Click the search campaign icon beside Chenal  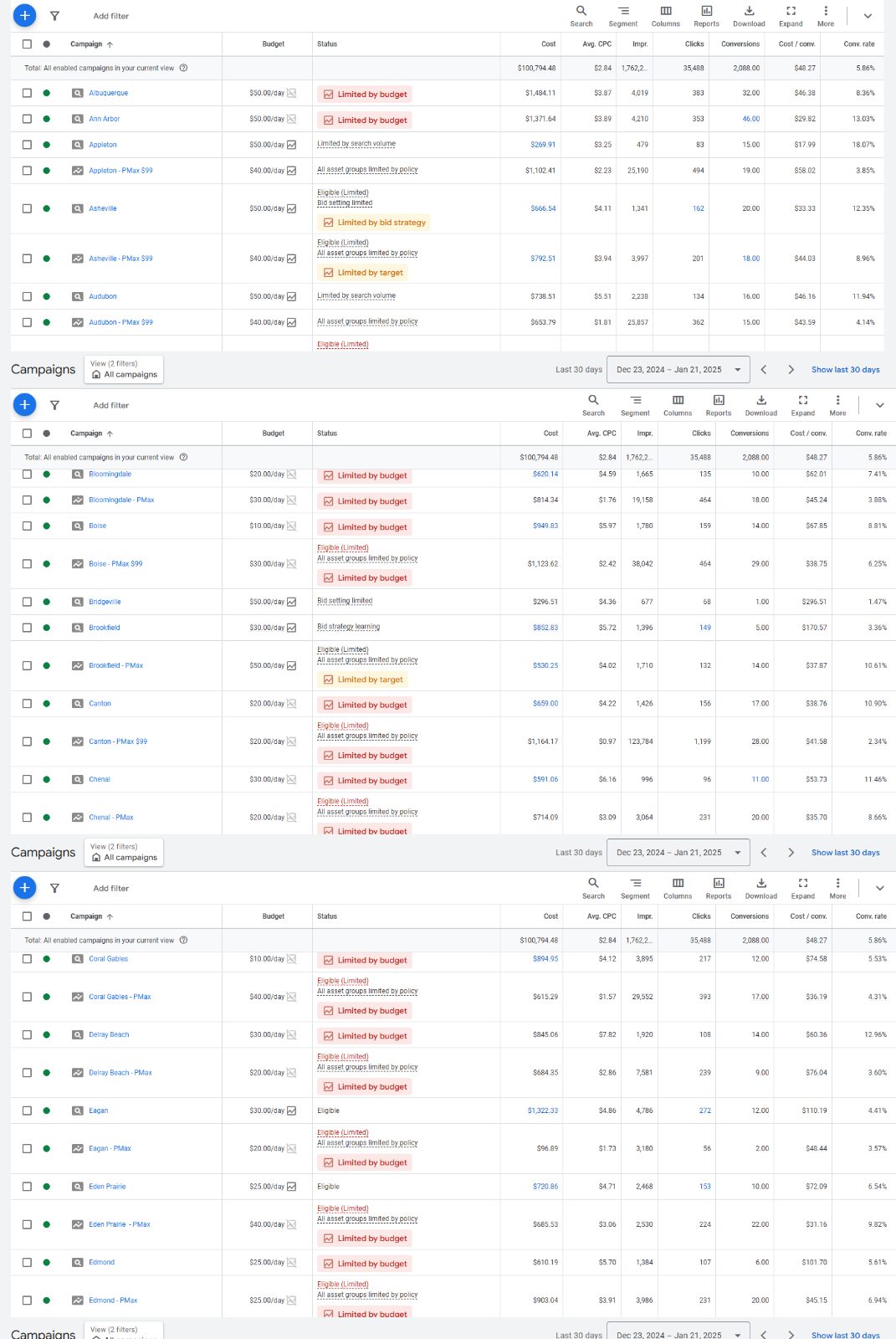pos(77,779)
